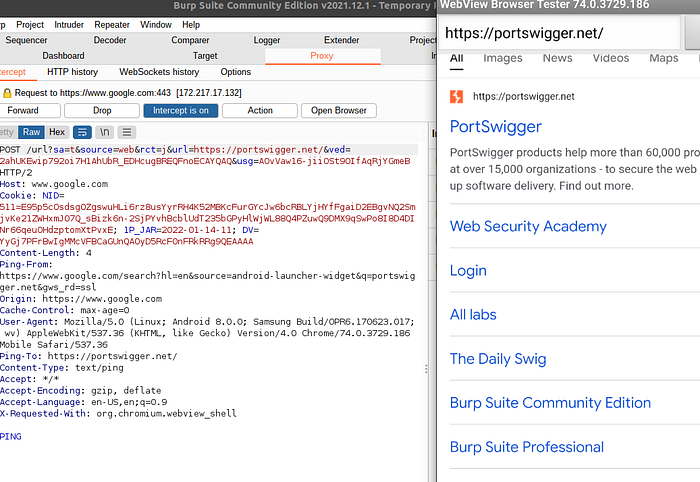Click the 'Accept-Encoding: gzip, deflate' header line
Screen dimensions: 700x482
point(81,391)
